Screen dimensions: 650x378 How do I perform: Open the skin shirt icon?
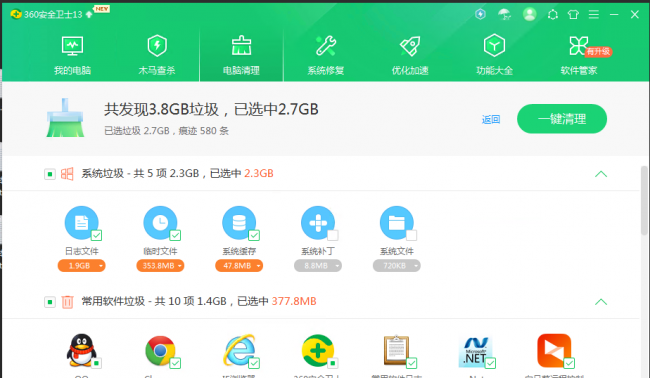573,15
